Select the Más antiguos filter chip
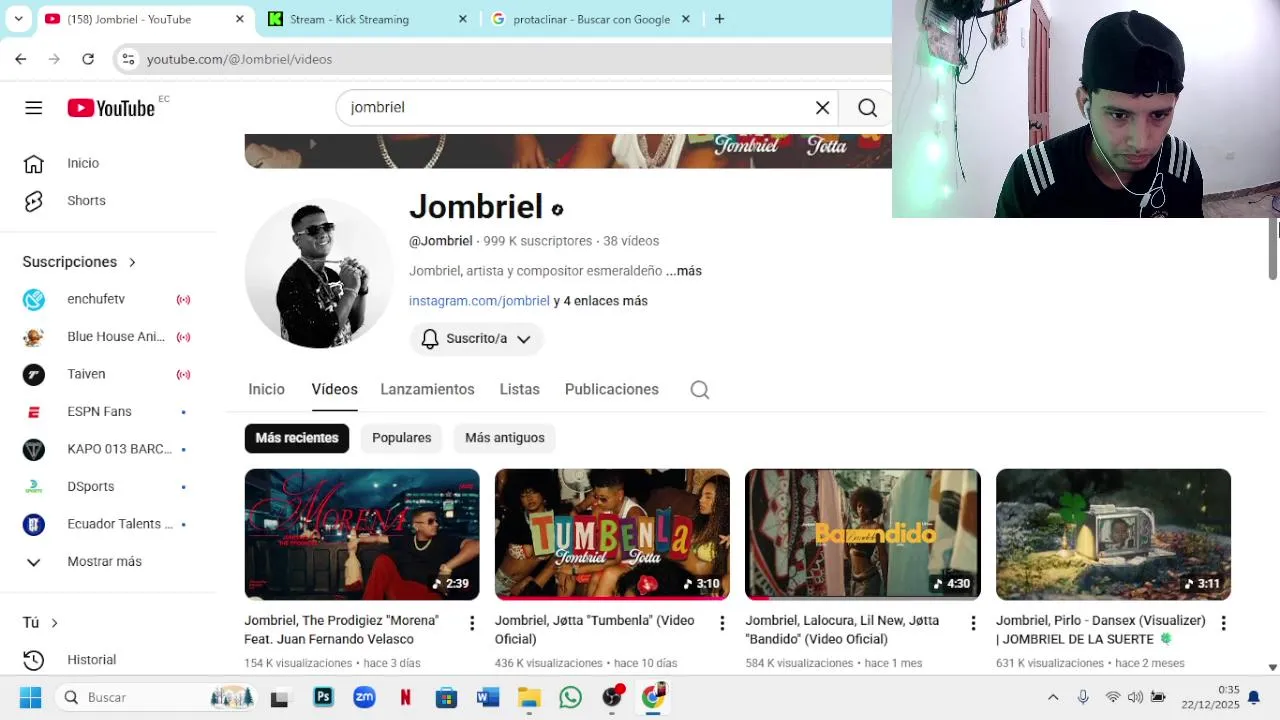 (x=505, y=438)
